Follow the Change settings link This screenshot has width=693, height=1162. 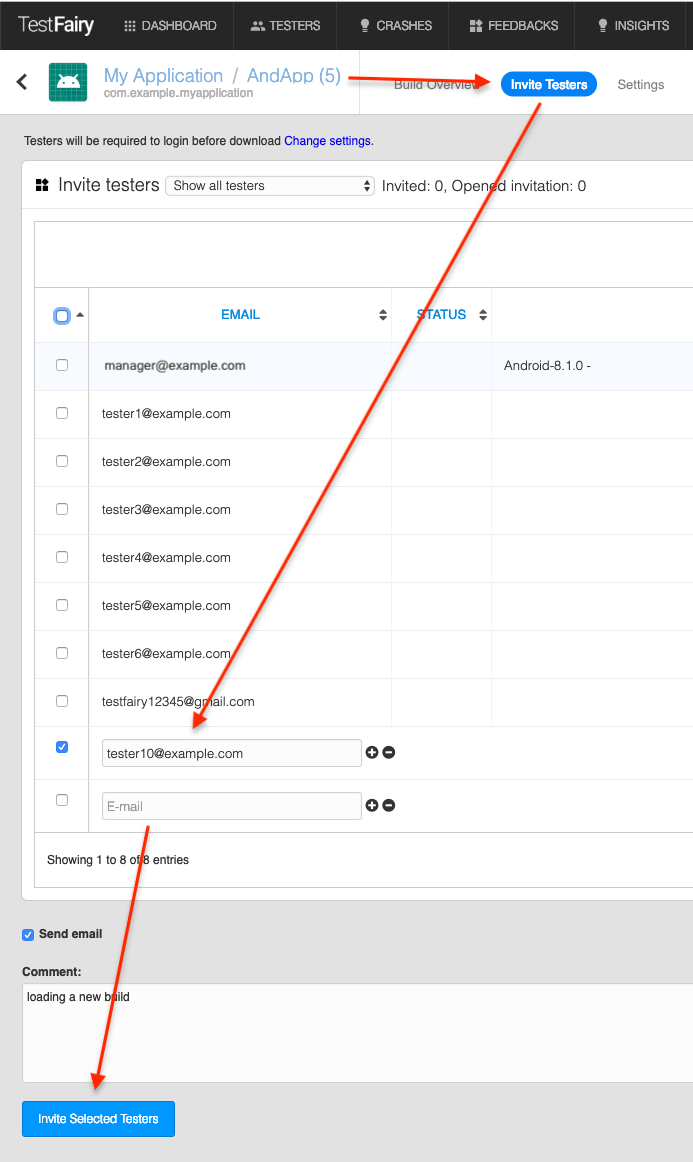(328, 141)
